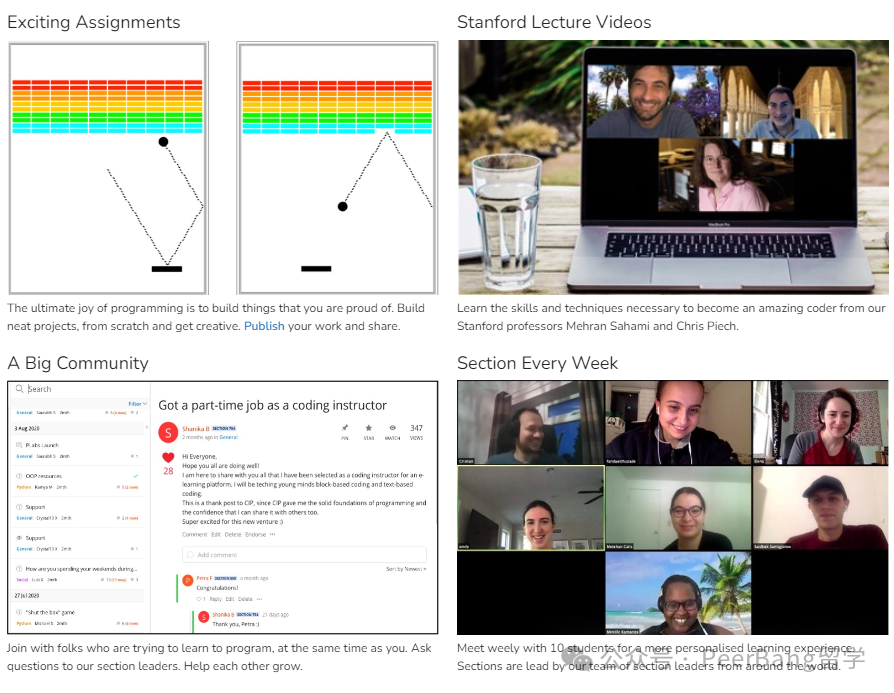Click Shanika B's red avatar on main post
This screenshot has height=694, width=894.
pyautogui.click(x=168, y=432)
